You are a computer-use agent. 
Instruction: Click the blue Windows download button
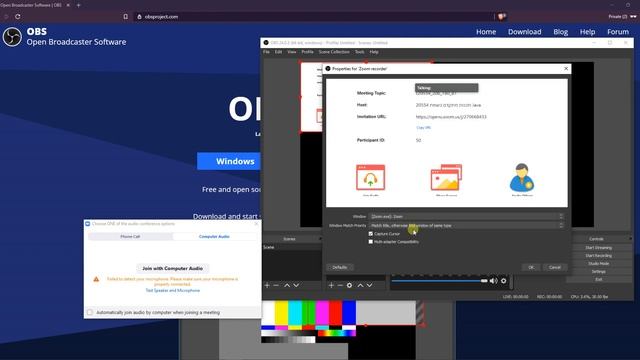[229, 161]
